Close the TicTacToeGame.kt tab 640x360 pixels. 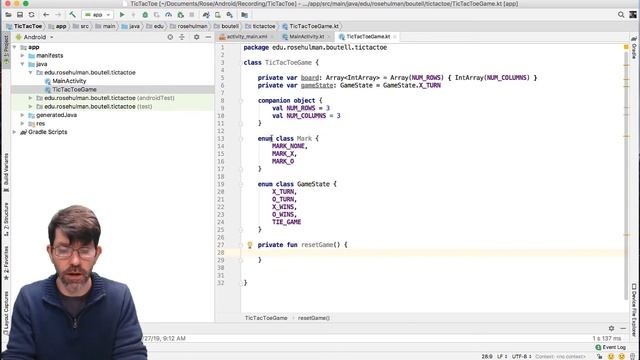(395, 37)
